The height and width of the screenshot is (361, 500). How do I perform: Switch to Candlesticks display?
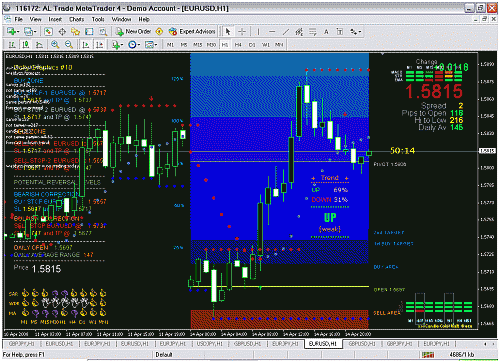(x=26, y=44)
